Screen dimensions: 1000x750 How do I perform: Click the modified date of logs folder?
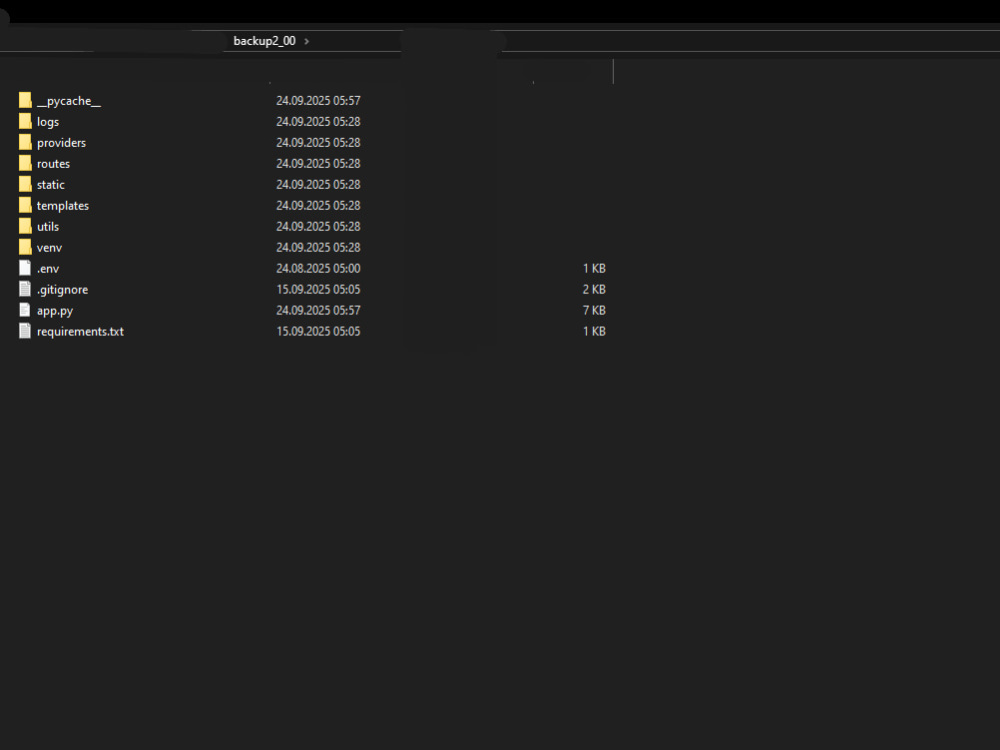point(318,122)
